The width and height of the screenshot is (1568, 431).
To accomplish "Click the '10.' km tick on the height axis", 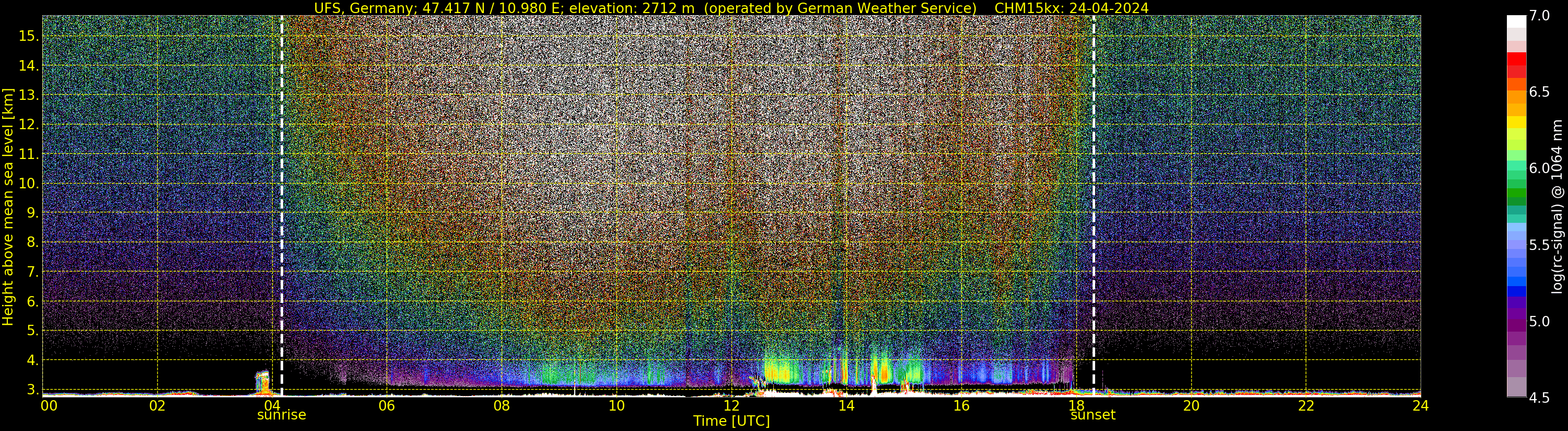I will (28, 183).
